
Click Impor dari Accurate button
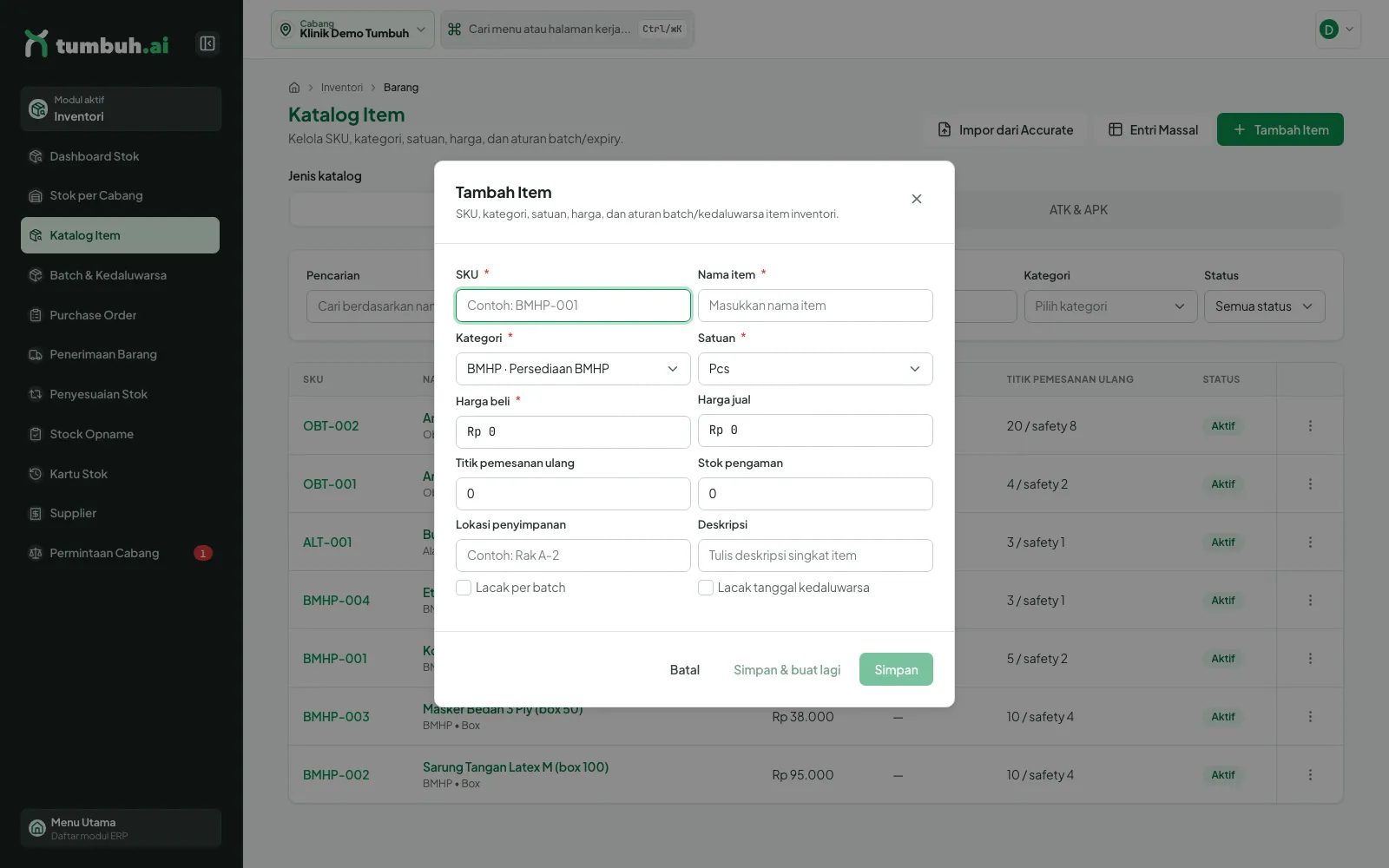point(1005,129)
